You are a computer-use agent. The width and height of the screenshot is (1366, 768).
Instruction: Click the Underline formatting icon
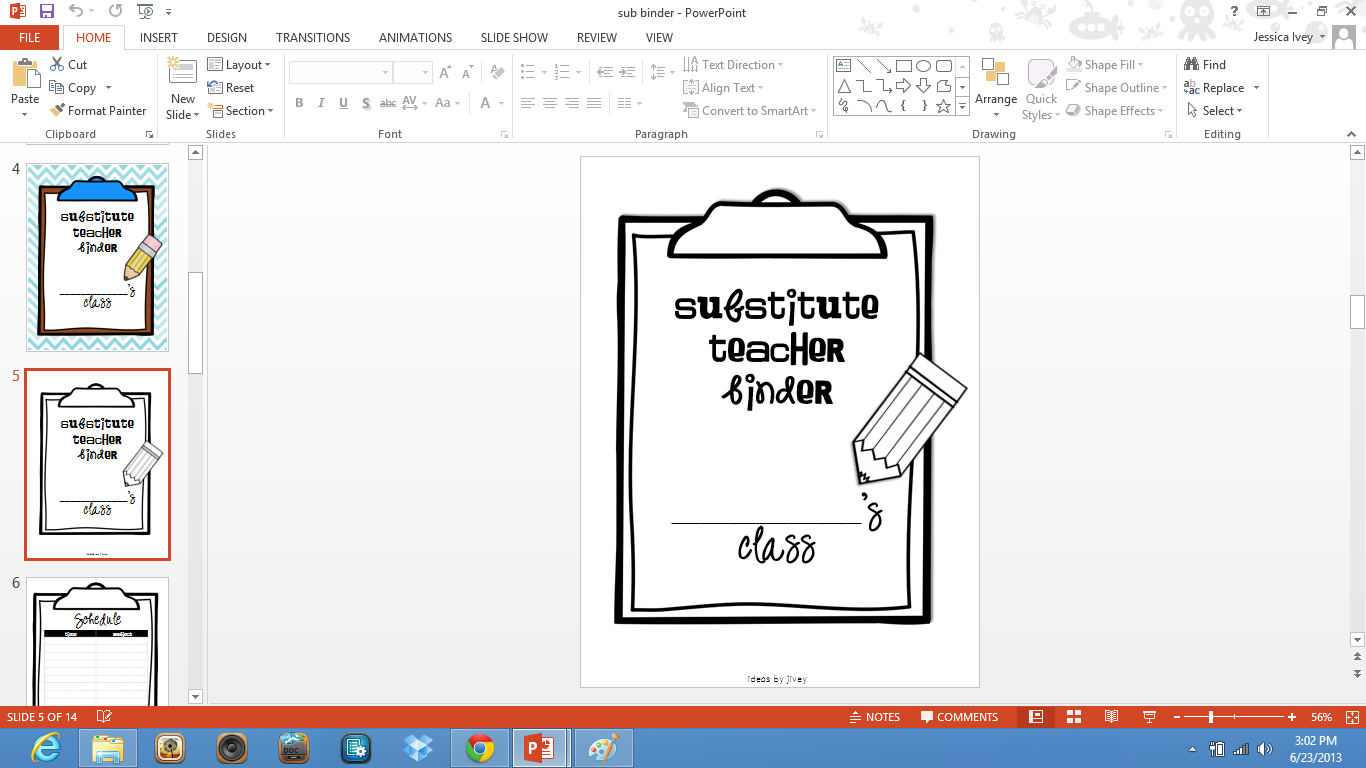coord(343,103)
